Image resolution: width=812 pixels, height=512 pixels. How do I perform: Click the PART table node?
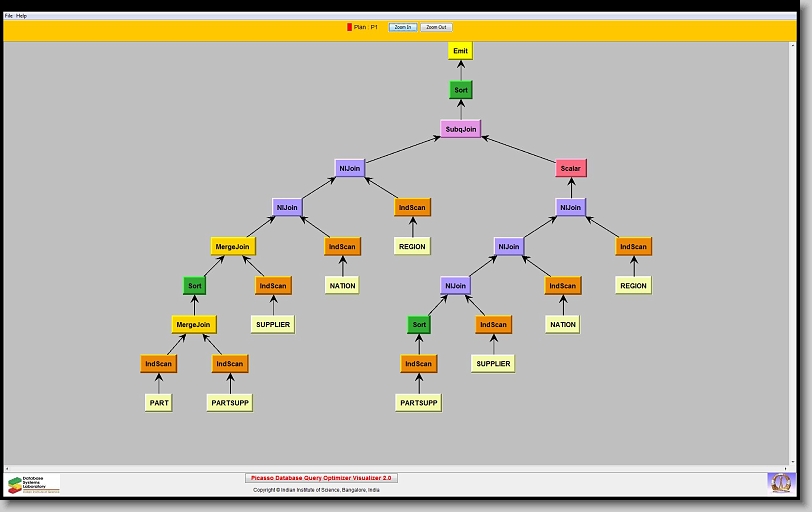(x=159, y=403)
